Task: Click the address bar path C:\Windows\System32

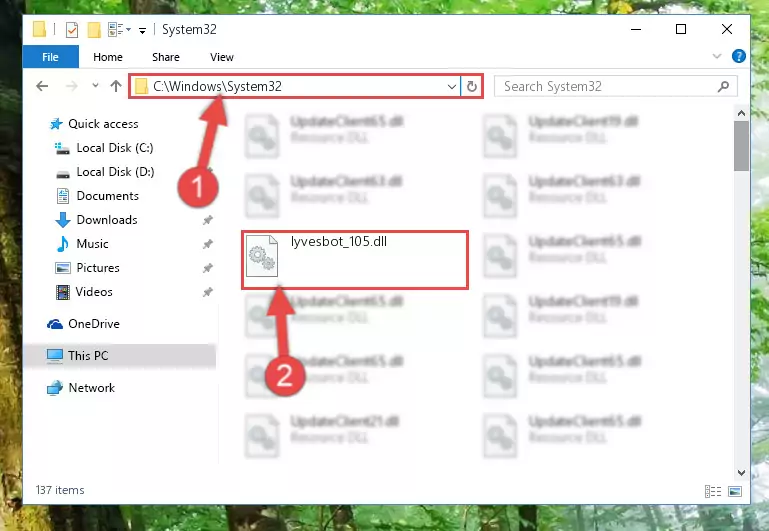Action: 217,86
